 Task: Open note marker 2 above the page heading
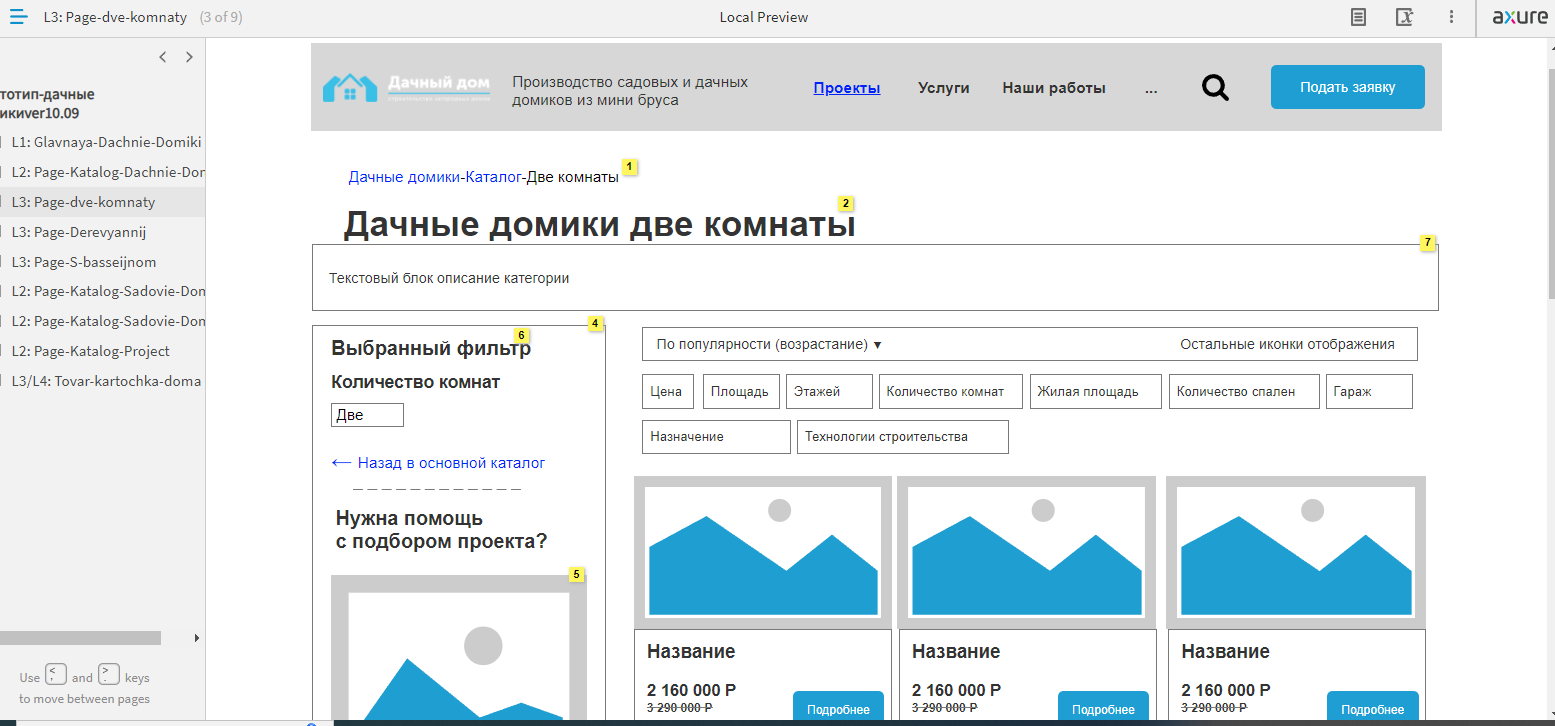coord(845,202)
